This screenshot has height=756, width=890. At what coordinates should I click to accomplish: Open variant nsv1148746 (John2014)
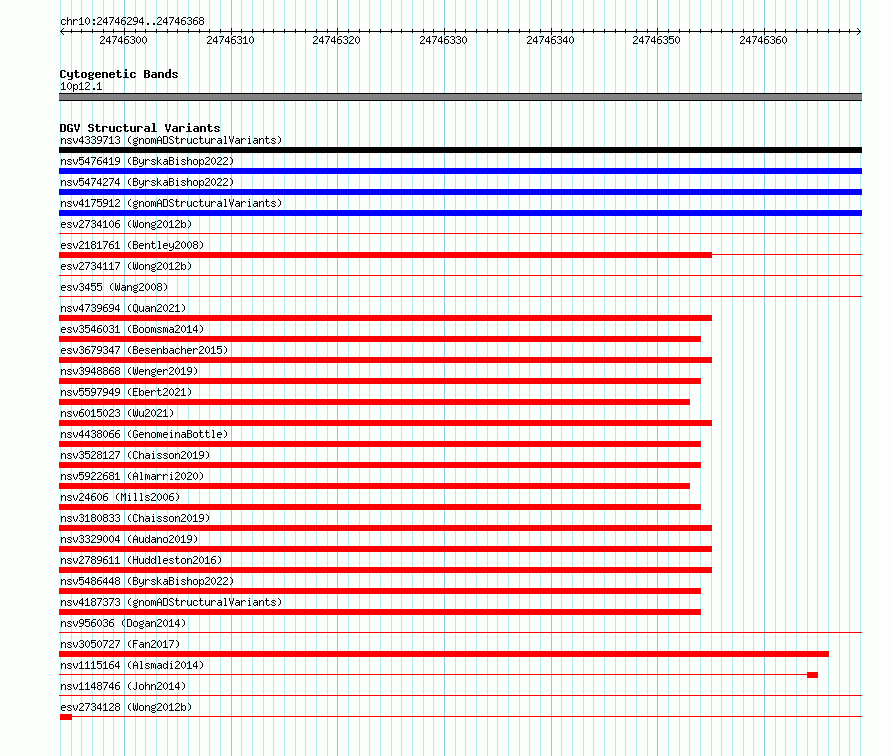pos(123,686)
